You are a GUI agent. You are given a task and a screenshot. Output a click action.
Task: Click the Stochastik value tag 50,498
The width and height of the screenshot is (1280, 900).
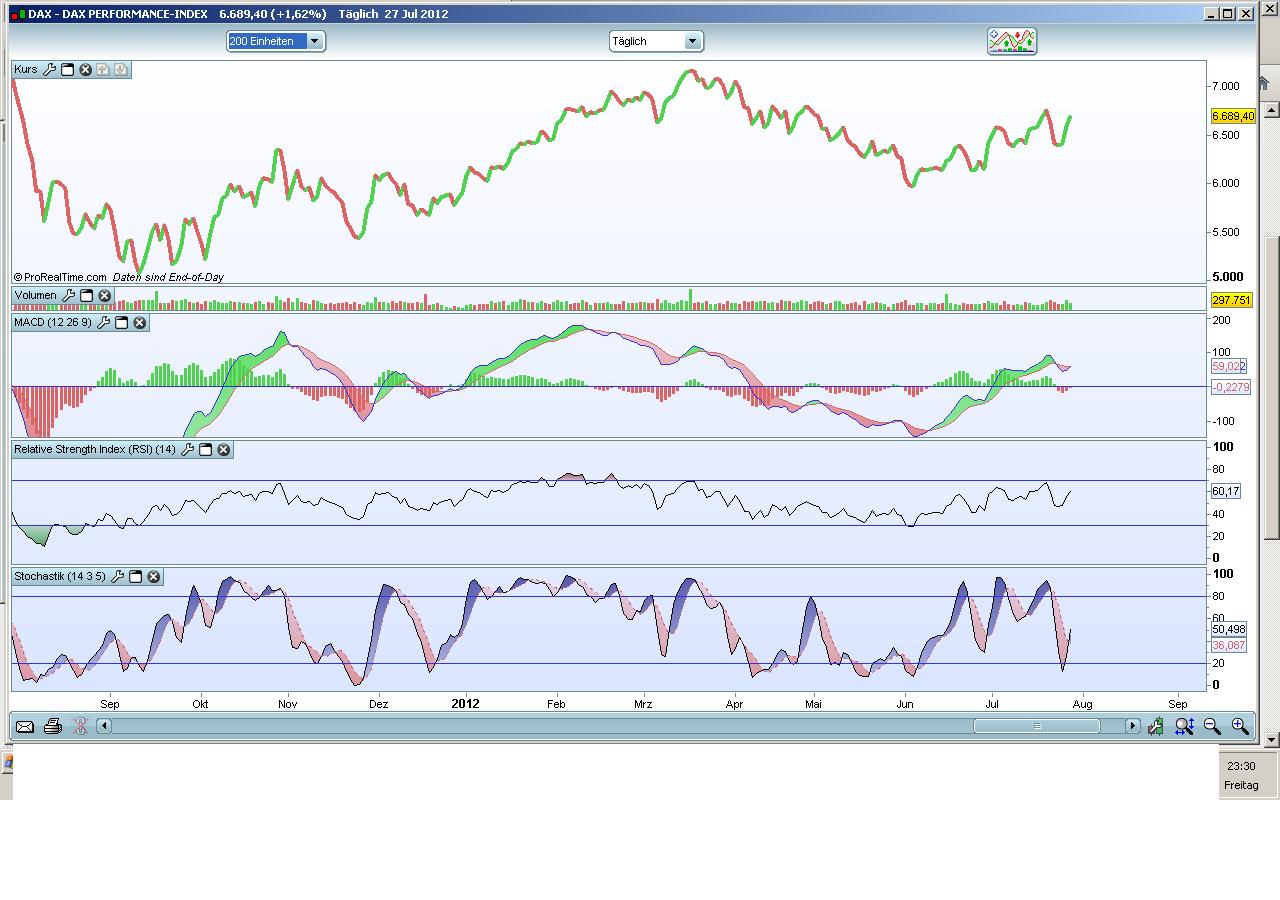pyautogui.click(x=1229, y=629)
